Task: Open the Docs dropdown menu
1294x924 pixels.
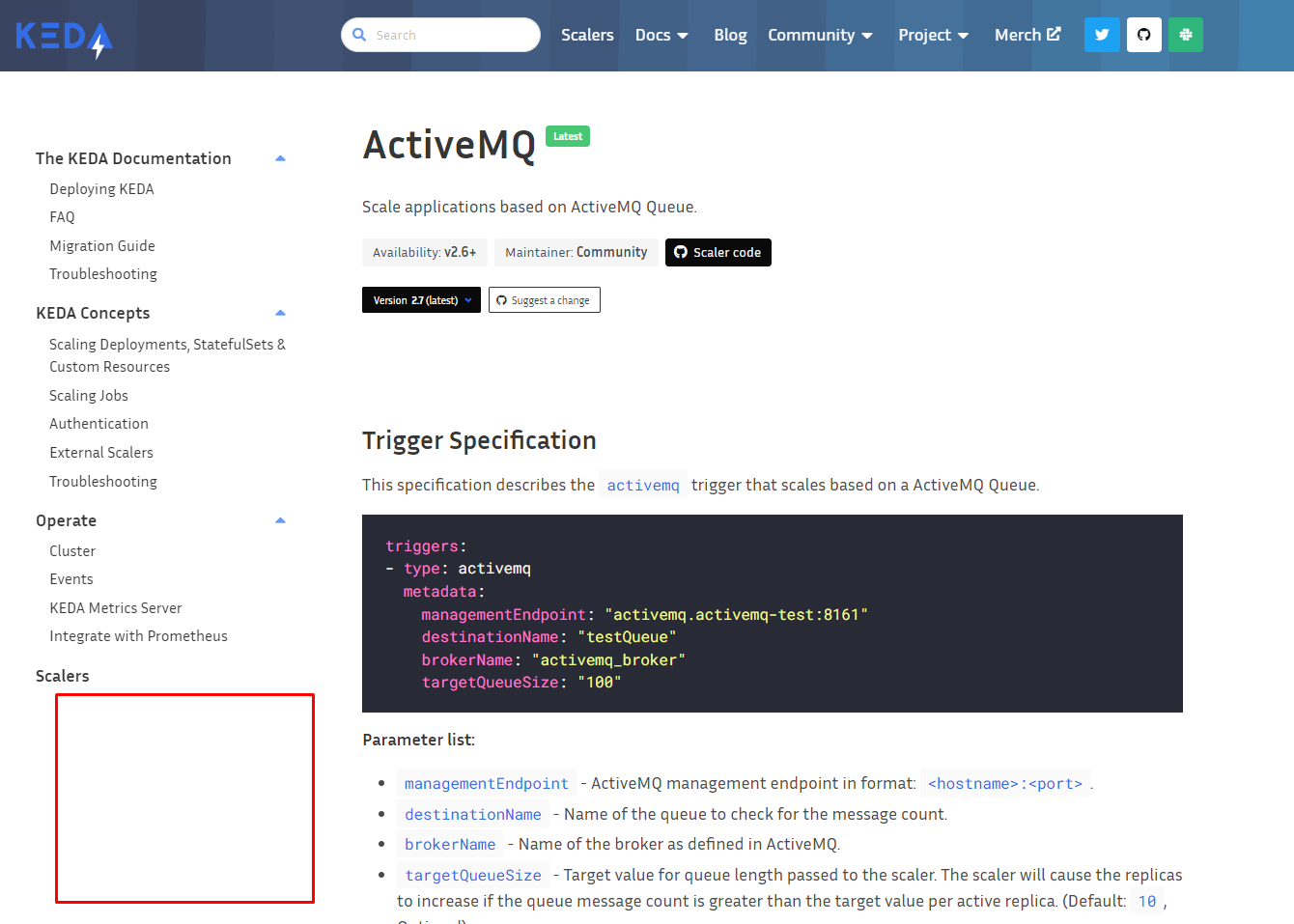Action: pyautogui.click(x=661, y=35)
